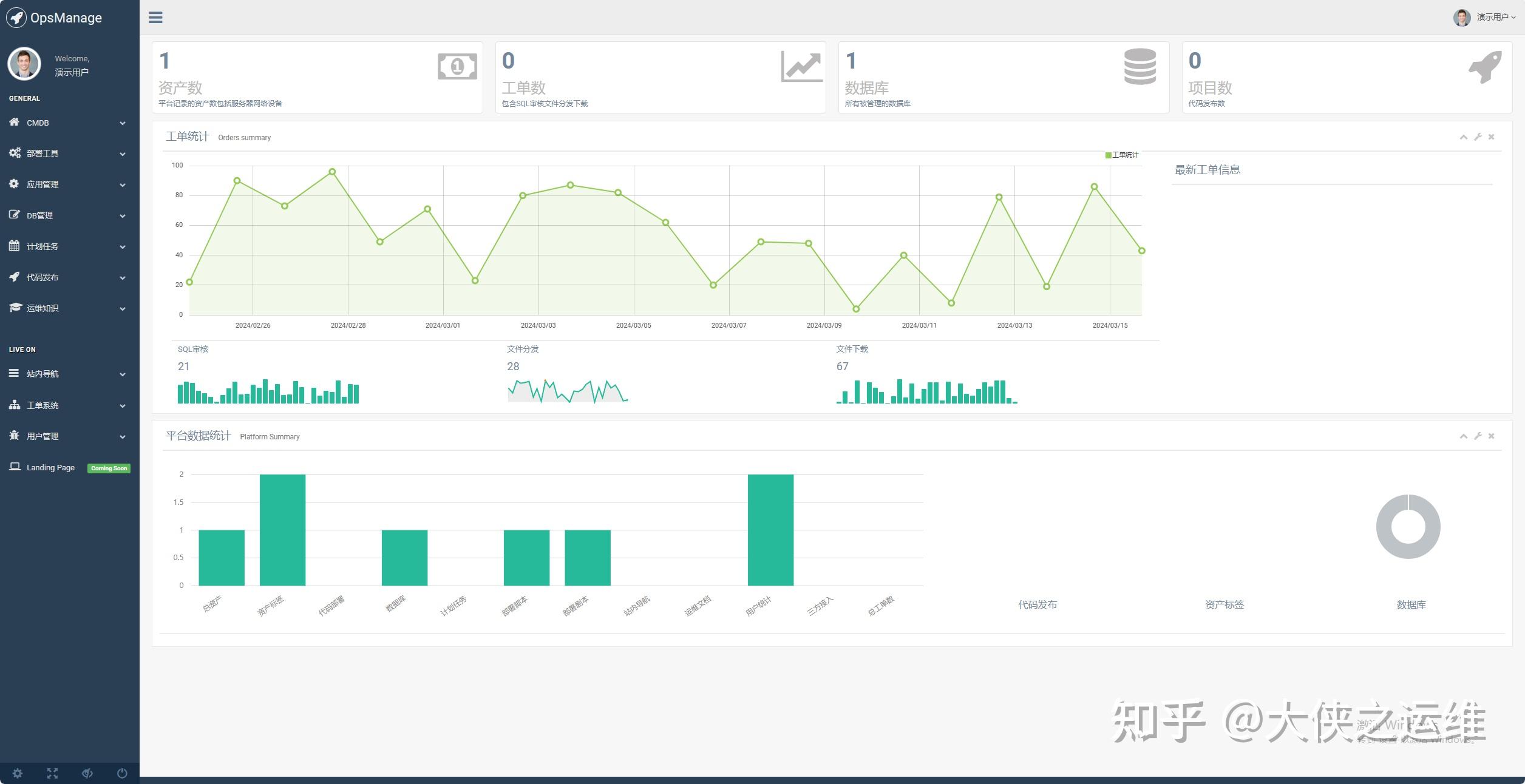Click the hamburger sidebar toggle icon
The image size is (1525, 784).
155,18
